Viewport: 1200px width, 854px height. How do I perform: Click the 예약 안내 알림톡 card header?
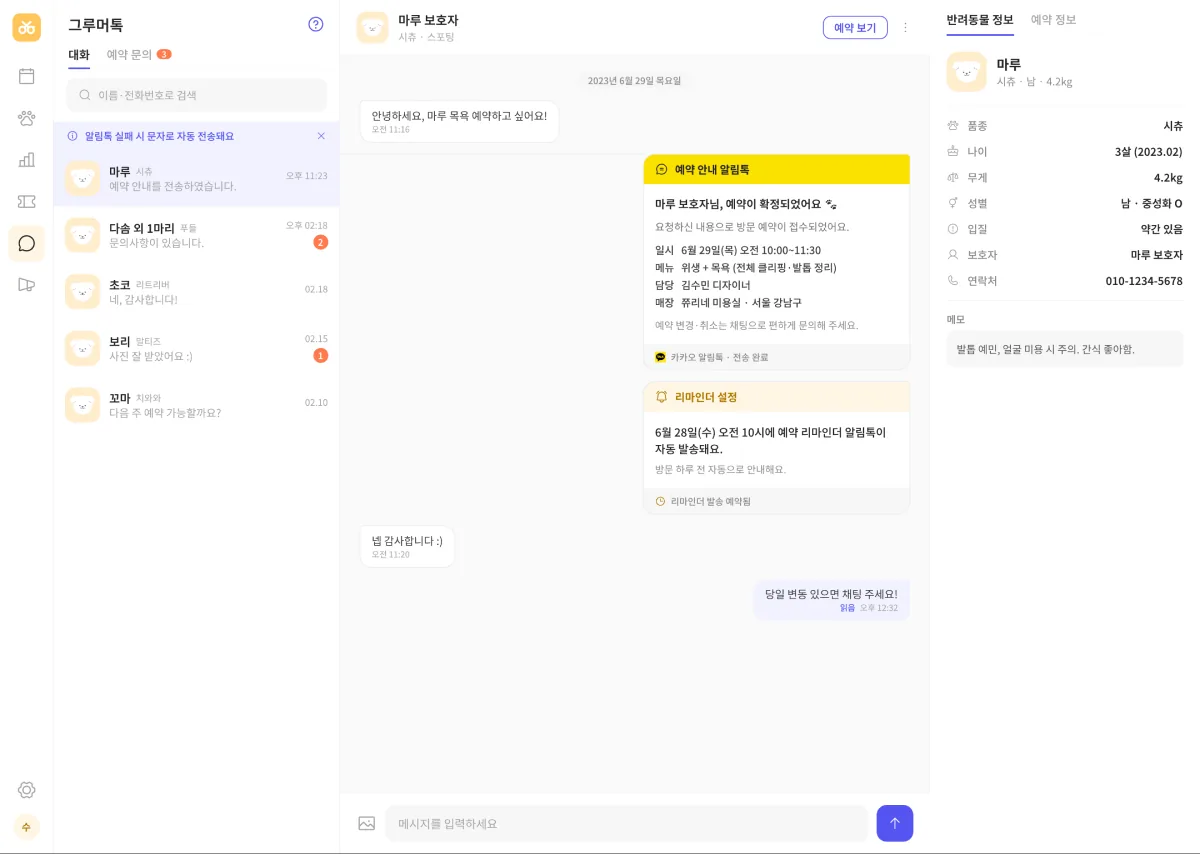pyautogui.click(x=777, y=170)
